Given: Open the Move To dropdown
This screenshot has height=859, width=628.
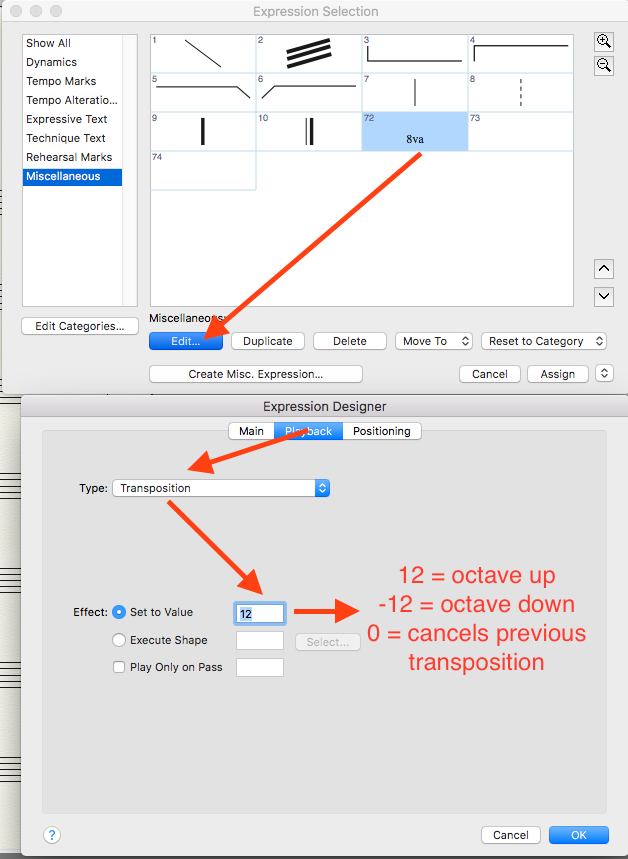Looking at the screenshot, I should point(433,341).
